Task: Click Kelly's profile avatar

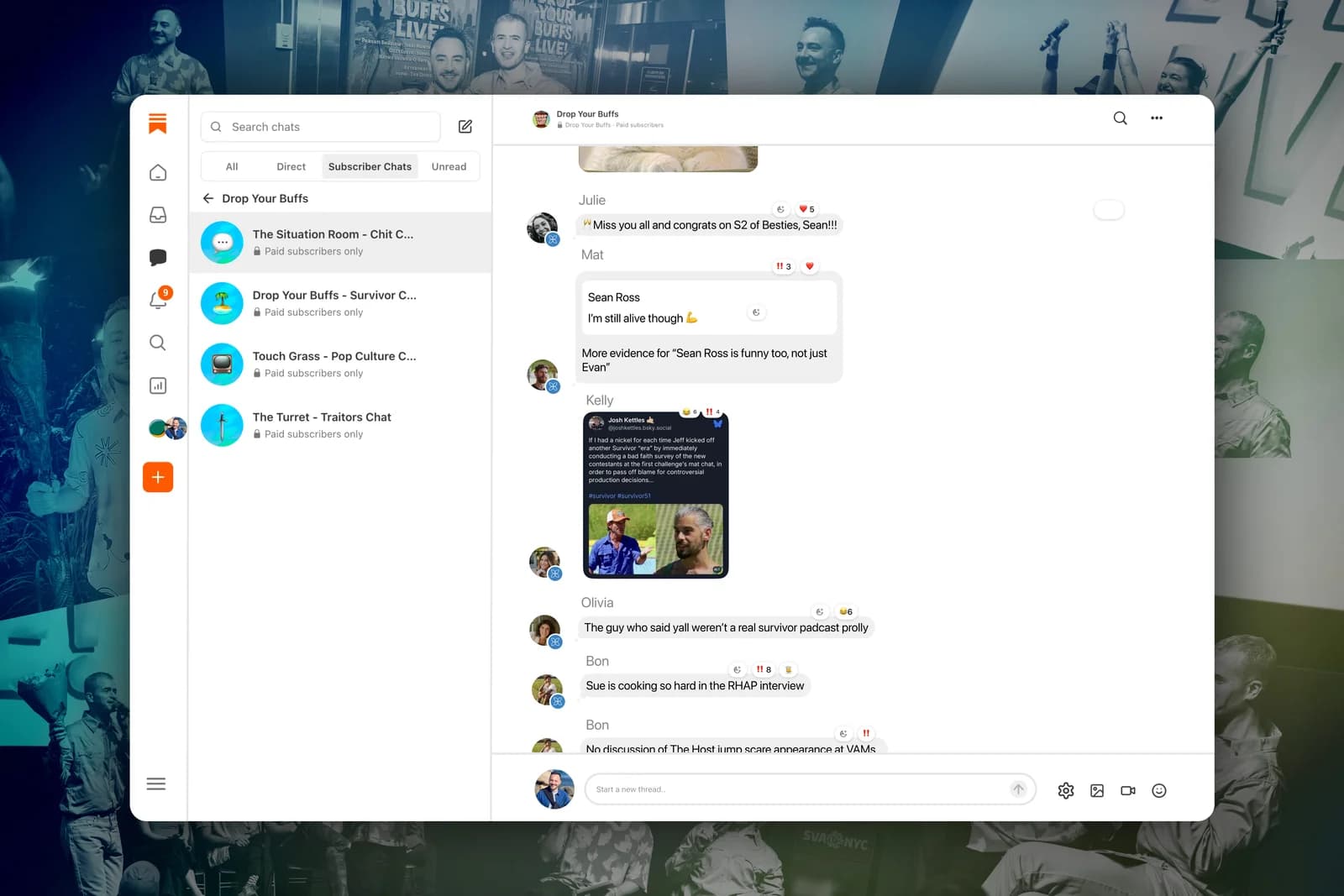Action: pos(545,563)
